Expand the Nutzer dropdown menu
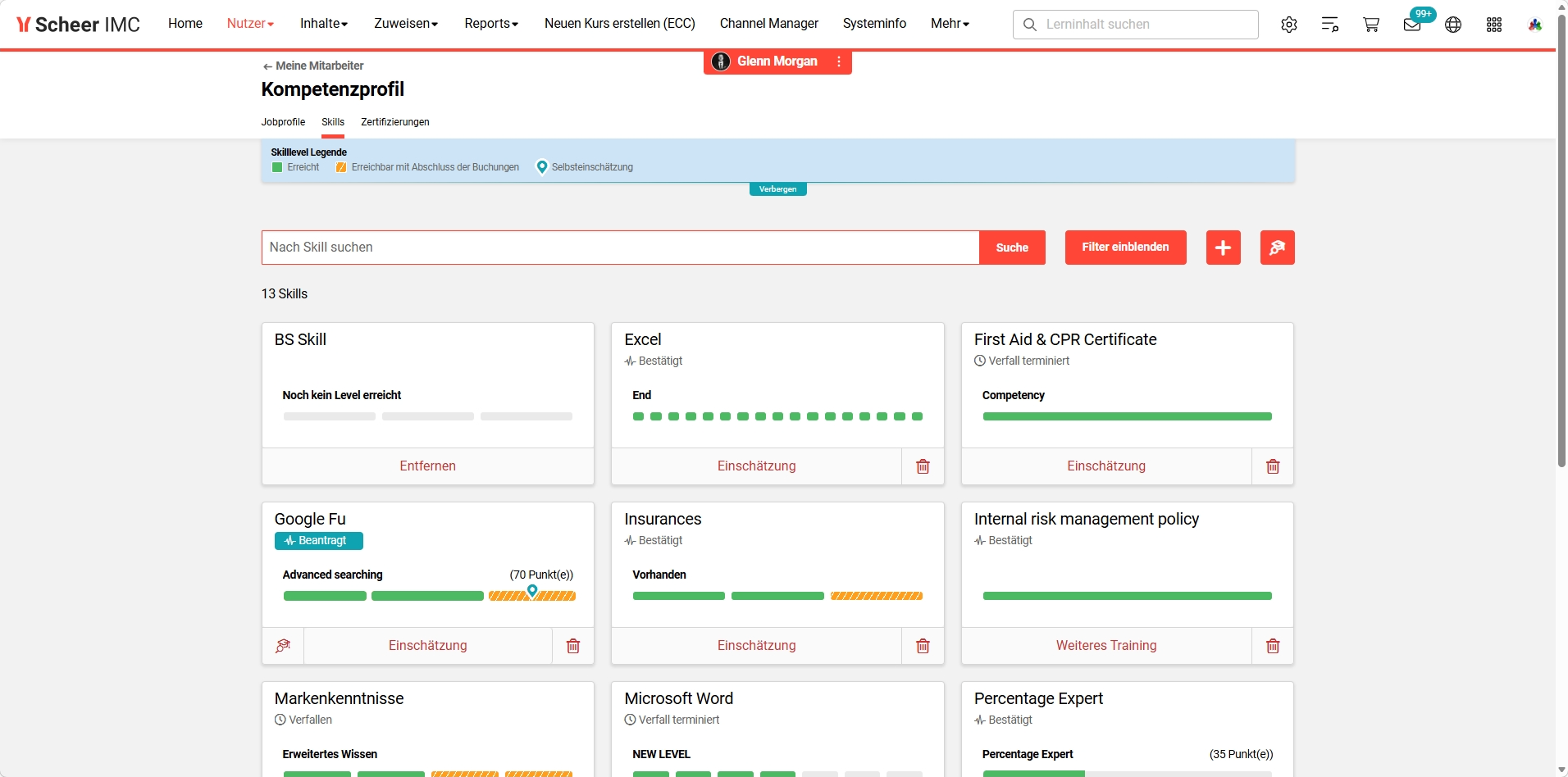This screenshot has width=1568, height=777. coord(250,24)
